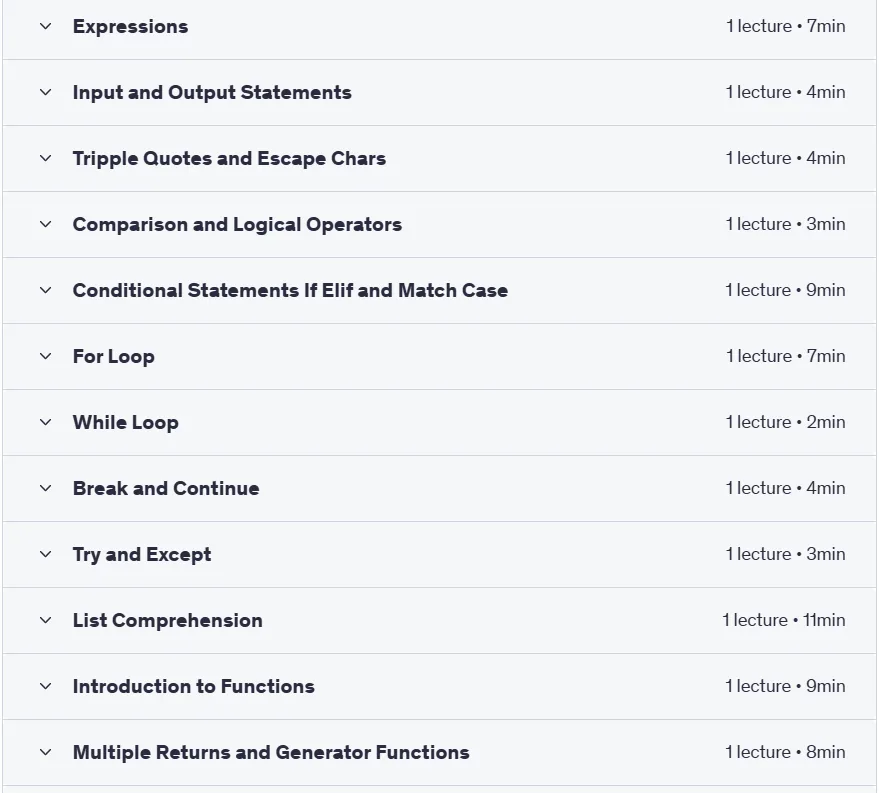This screenshot has height=793, width=879.
Task: Select the List Comprehension heading
Action: click(x=168, y=621)
